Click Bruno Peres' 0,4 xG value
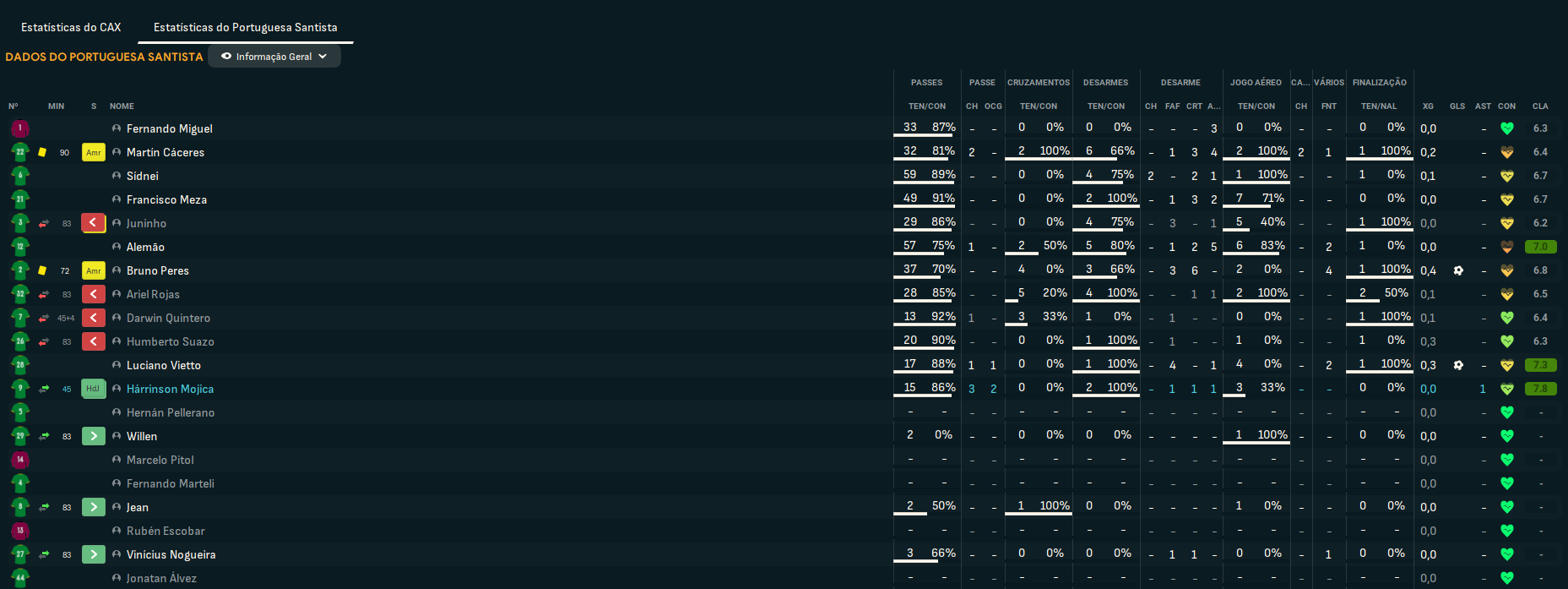The width and height of the screenshot is (1568, 589). coord(1428,270)
